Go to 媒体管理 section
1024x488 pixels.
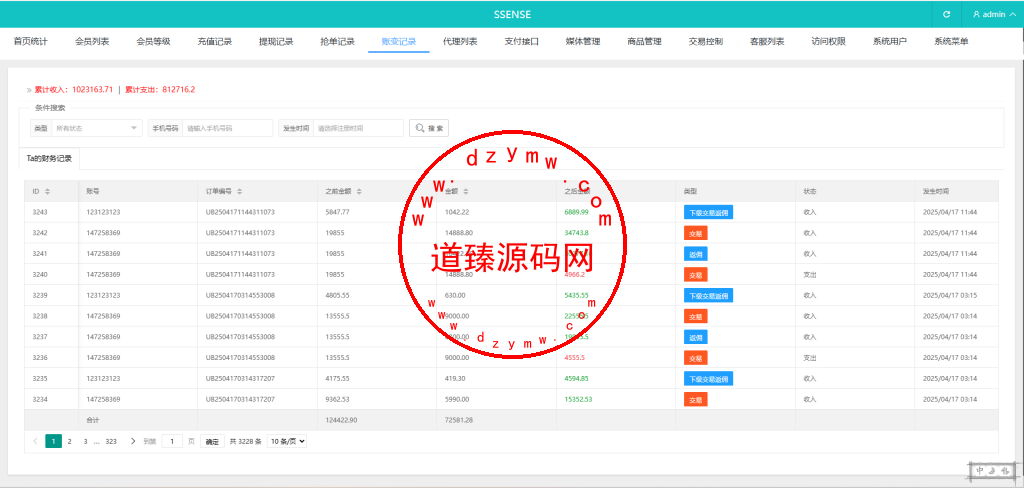[583, 42]
